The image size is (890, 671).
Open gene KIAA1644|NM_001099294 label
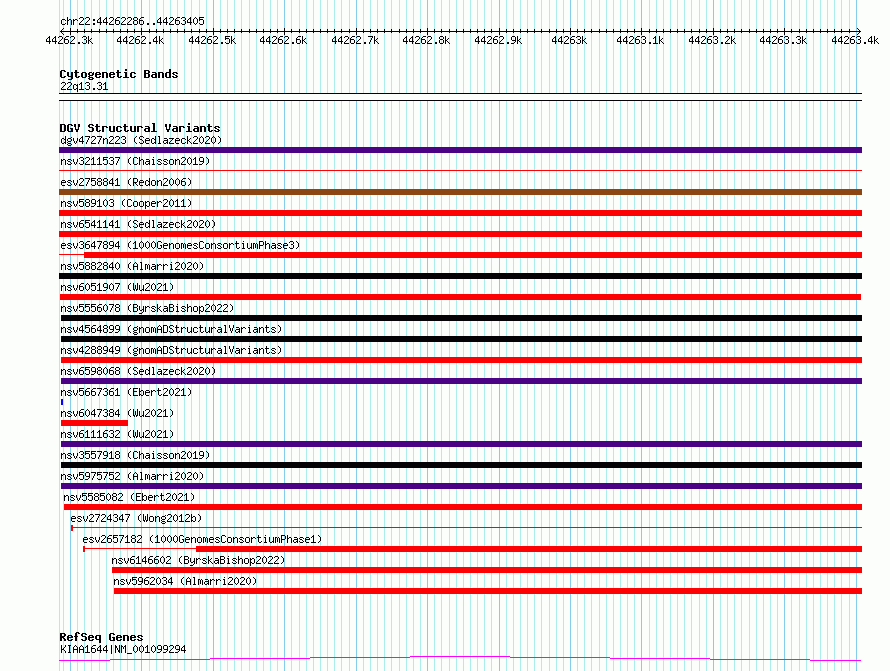(x=123, y=649)
